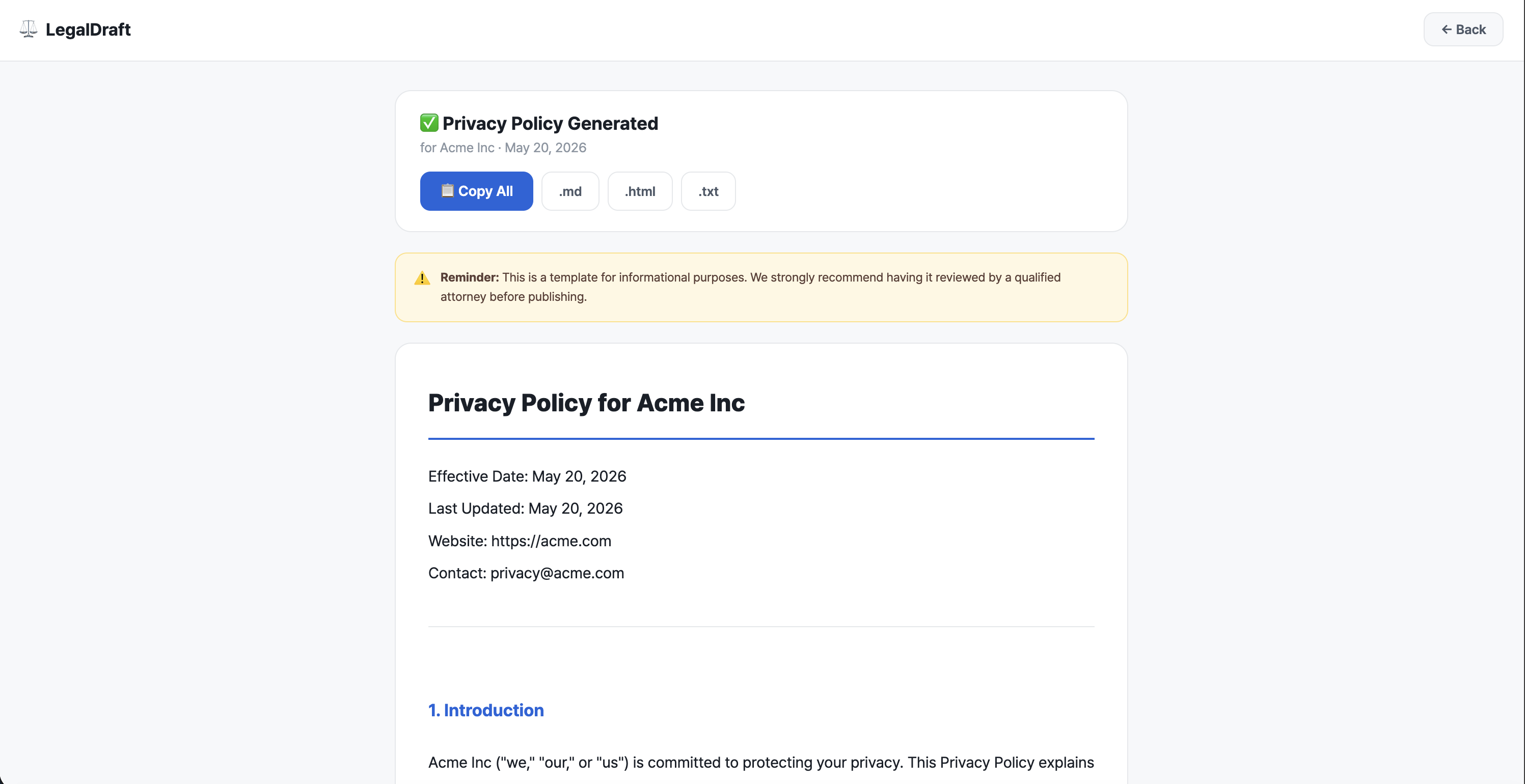Click the clipboard icon in Copy All

pyautogui.click(x=448, y=190)
